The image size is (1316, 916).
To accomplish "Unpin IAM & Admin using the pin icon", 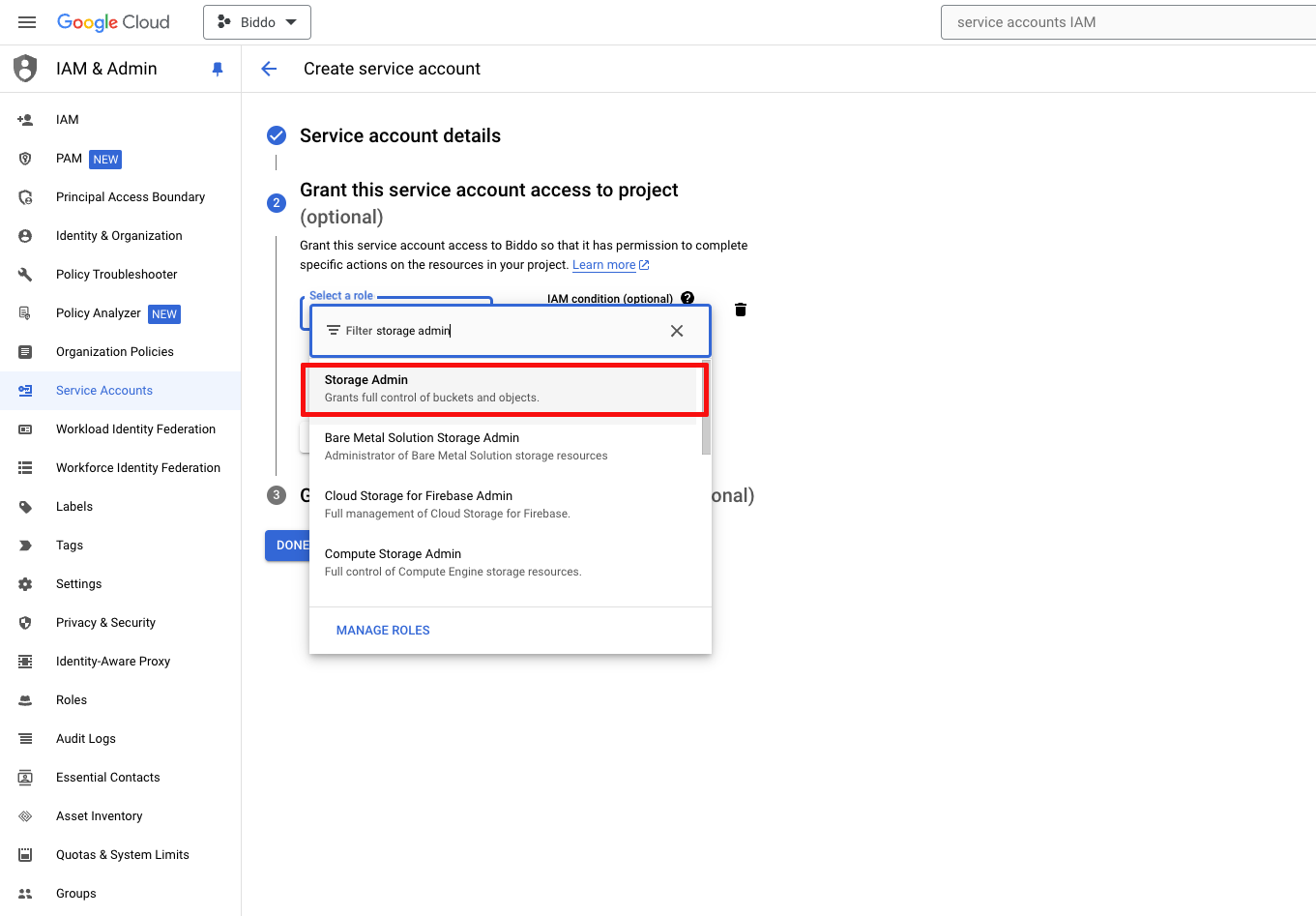I will coord(218,69).
